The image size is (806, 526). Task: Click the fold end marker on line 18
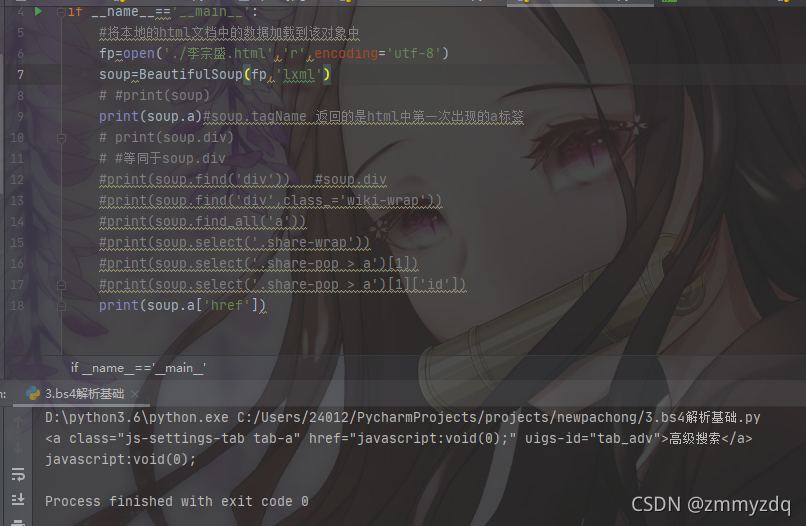(x=61, y=306)
